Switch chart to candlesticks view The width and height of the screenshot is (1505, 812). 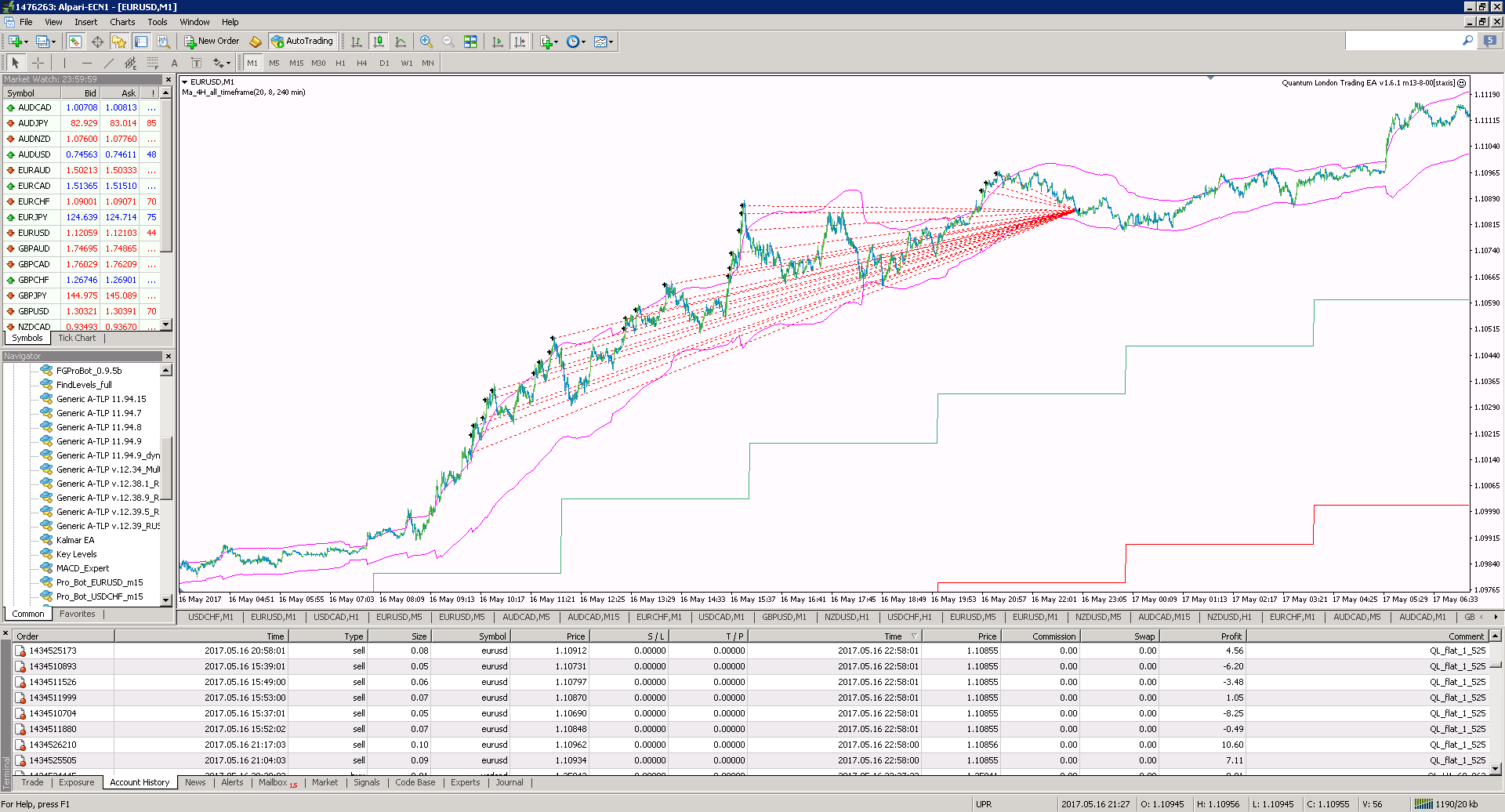[379, 42]
